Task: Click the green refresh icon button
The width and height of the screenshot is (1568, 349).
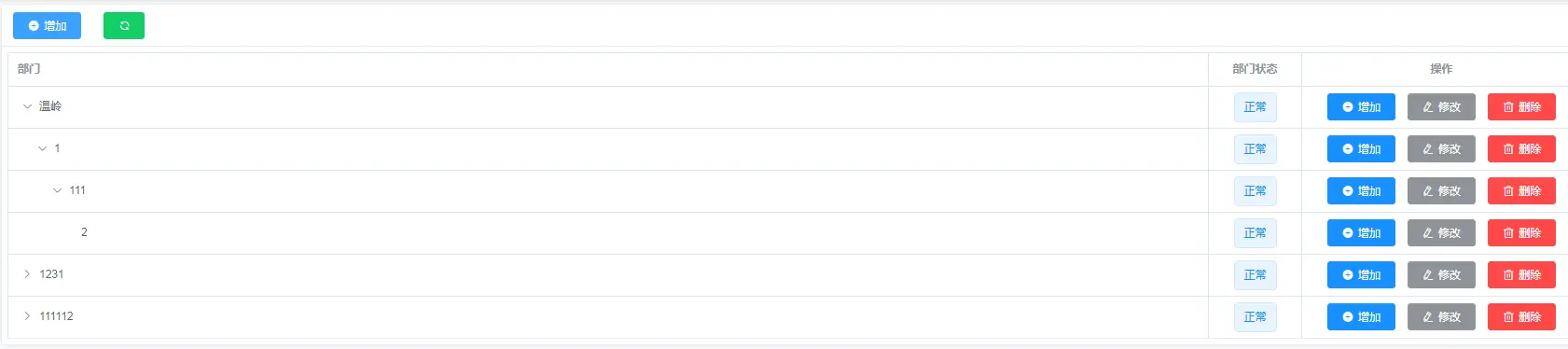Action: coord(123,26)
